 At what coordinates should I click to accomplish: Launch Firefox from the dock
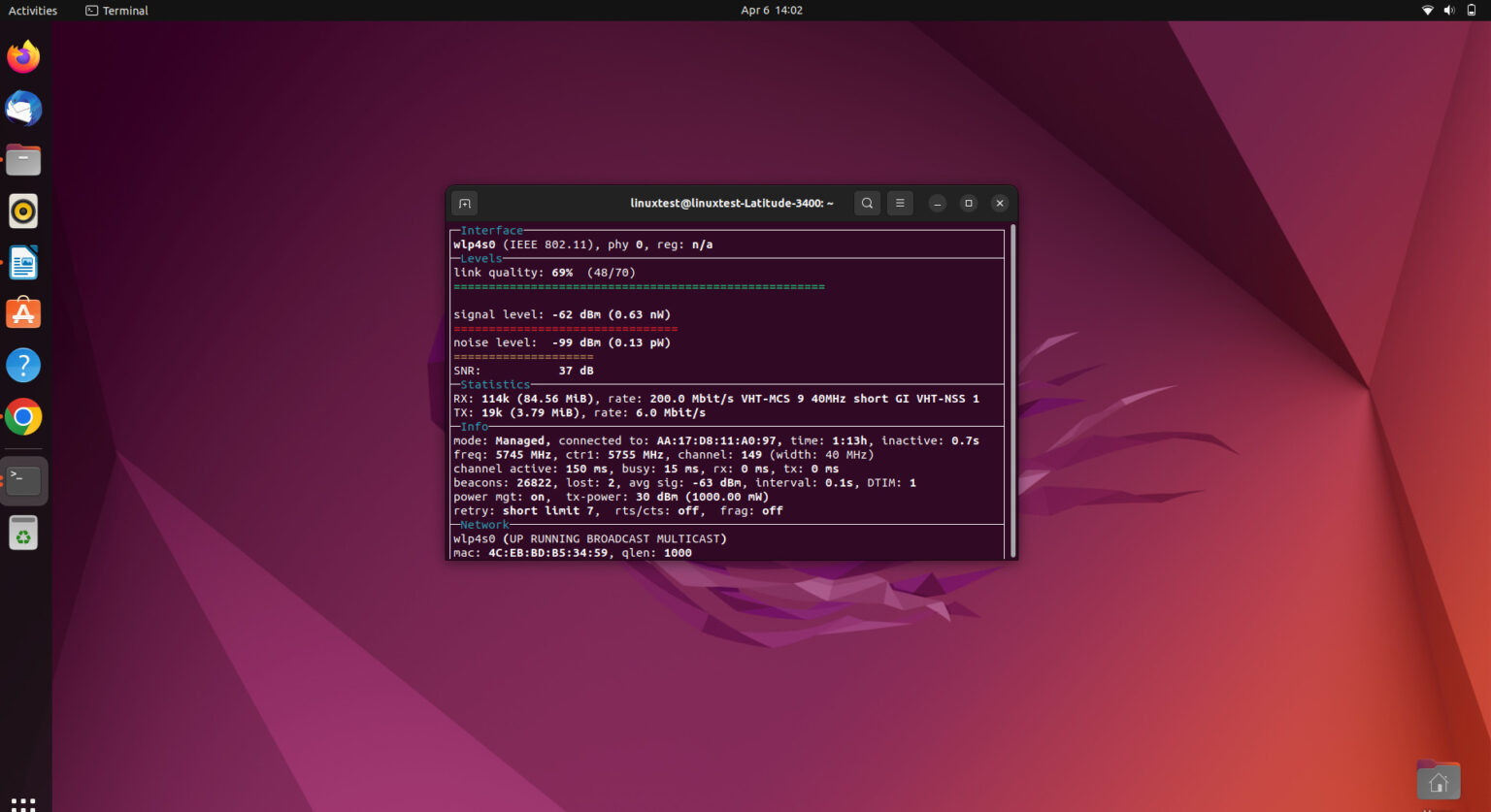(x=23, y=56)
